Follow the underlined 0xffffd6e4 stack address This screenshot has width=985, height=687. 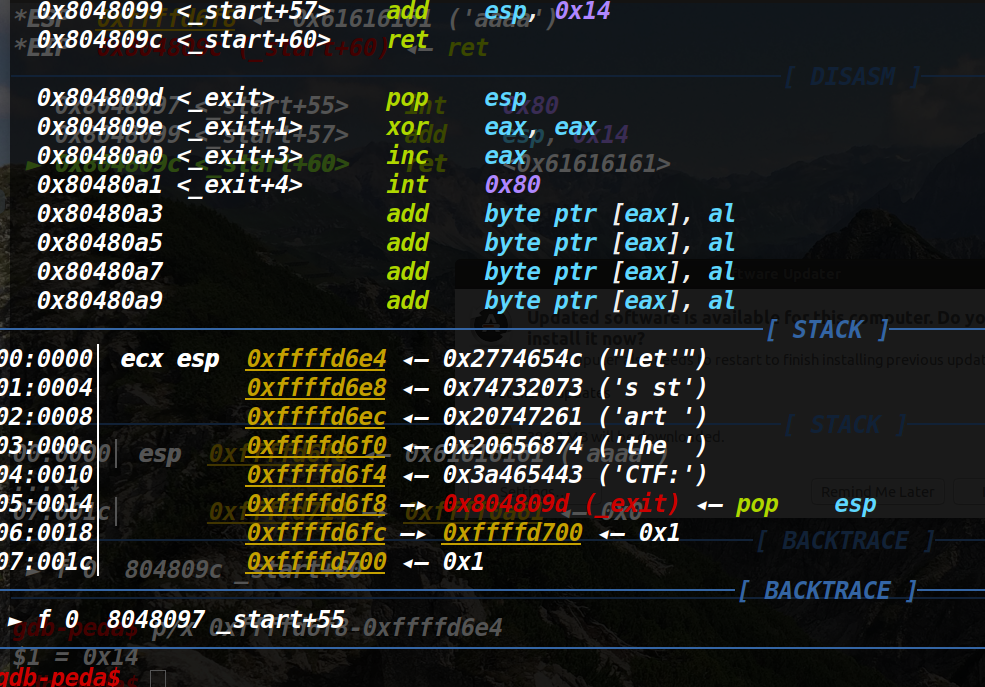coord(316,358)
